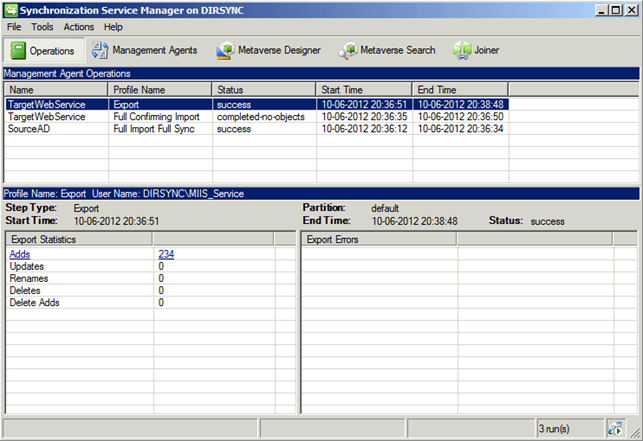This screenshot has width=643, height=441.
Task: Click the completed-no-objects status cell
Action: tap(261, 117)
